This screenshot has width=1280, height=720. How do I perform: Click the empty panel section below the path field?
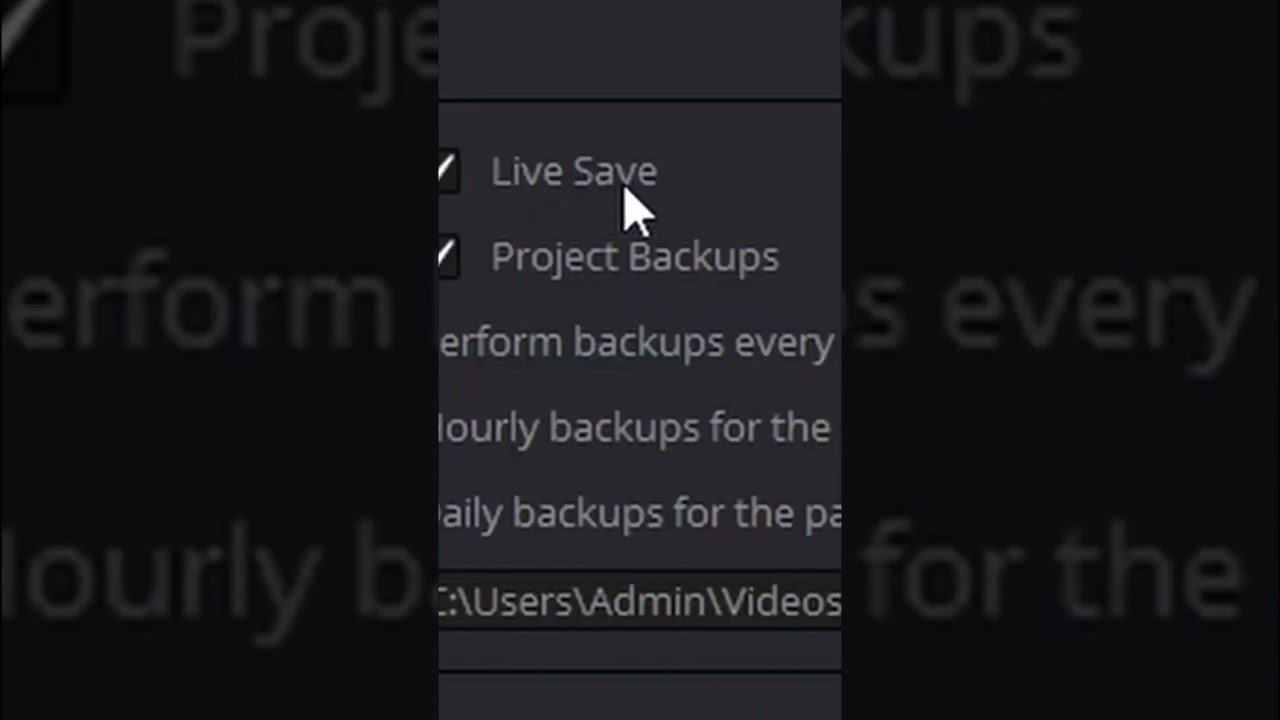[640, 652]
